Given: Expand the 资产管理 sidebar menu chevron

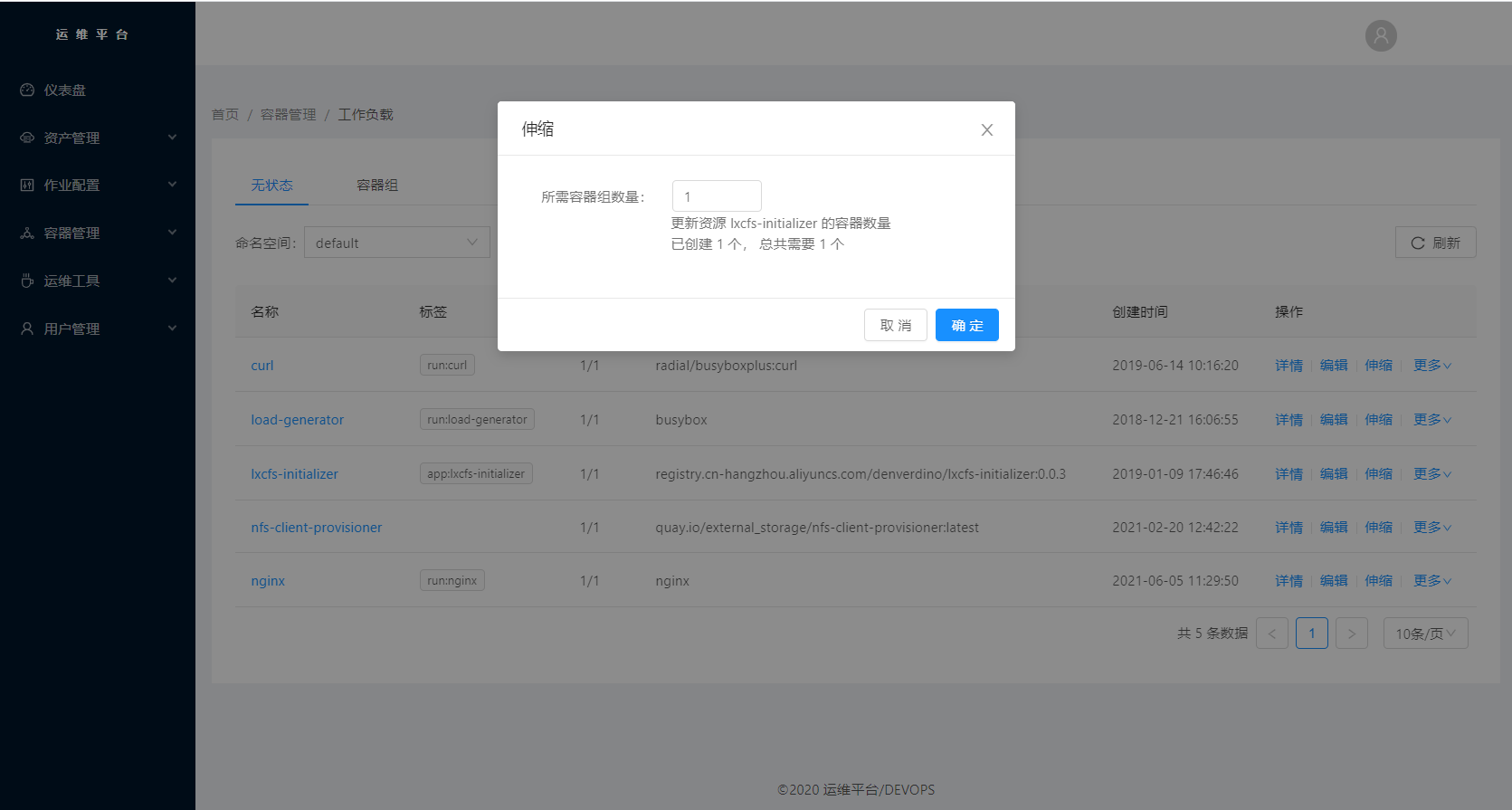Looking at the screenshot, I should click(x=172, y=138).
